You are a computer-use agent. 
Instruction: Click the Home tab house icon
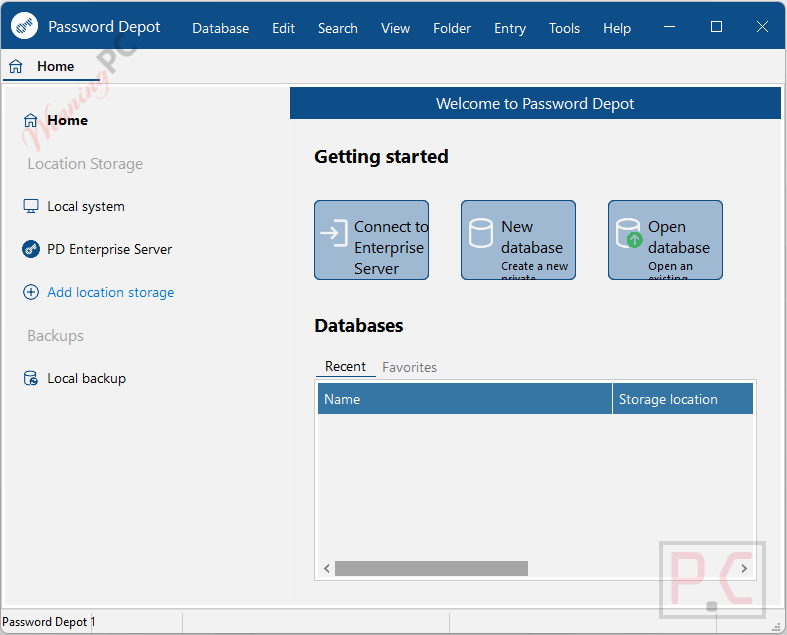pos(16,66)
